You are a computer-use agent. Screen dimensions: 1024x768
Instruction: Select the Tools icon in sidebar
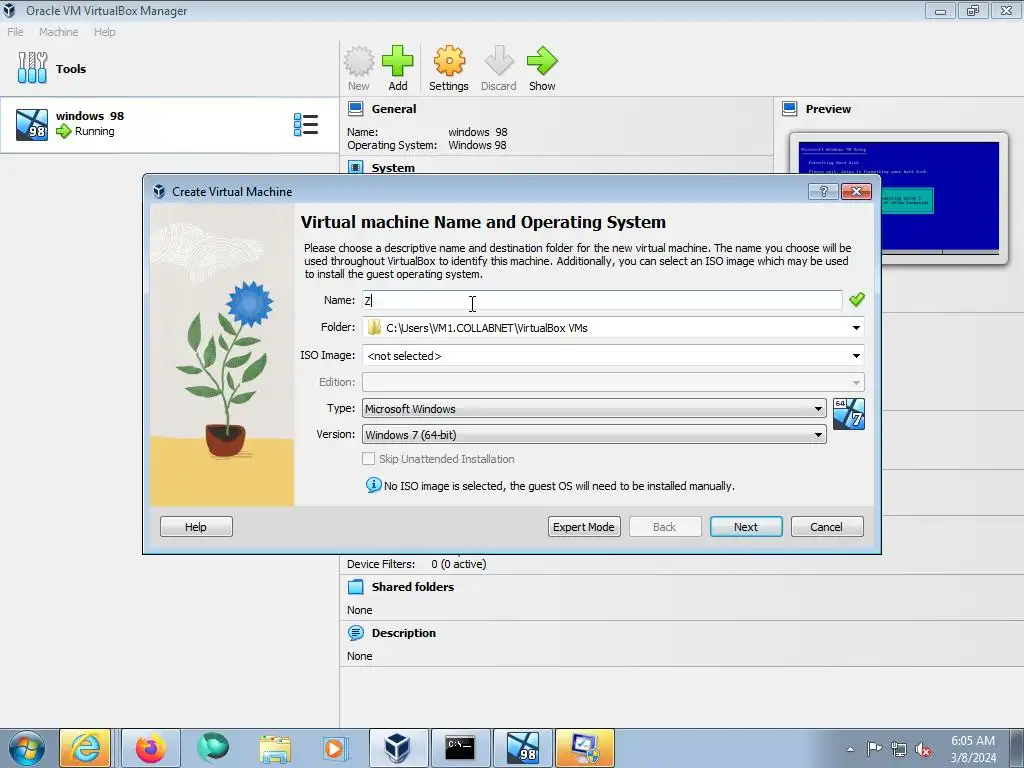click(32, 68)
